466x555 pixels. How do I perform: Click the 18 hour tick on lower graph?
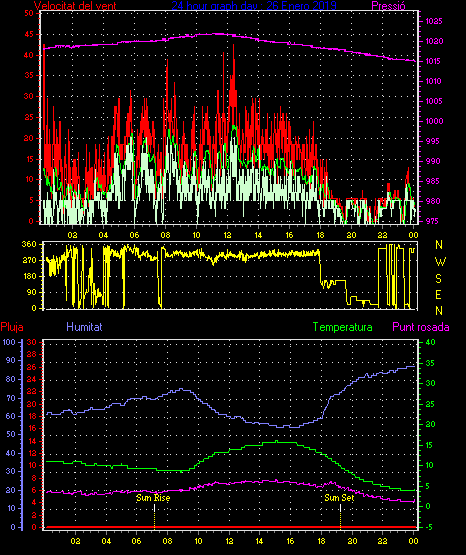coord(321,541)
